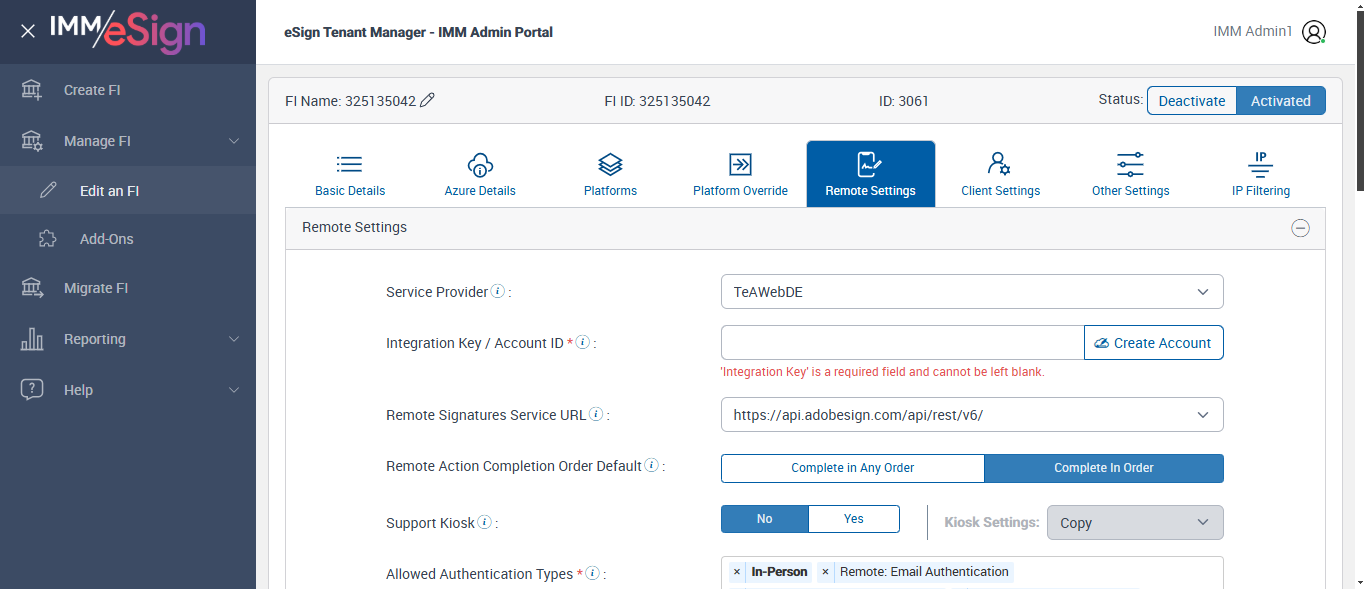This screenshot has height=589, width=1366.
Task: Click the Integration Key input field
Action: 902,343
